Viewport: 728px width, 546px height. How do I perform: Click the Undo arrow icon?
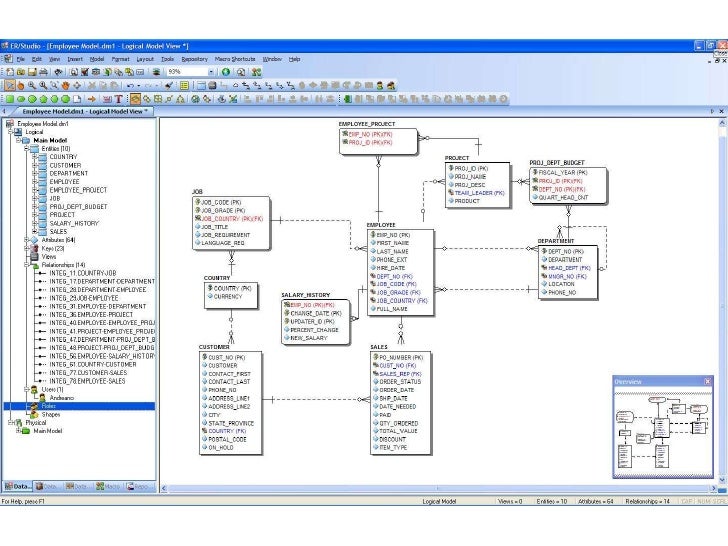pos(131,85)
